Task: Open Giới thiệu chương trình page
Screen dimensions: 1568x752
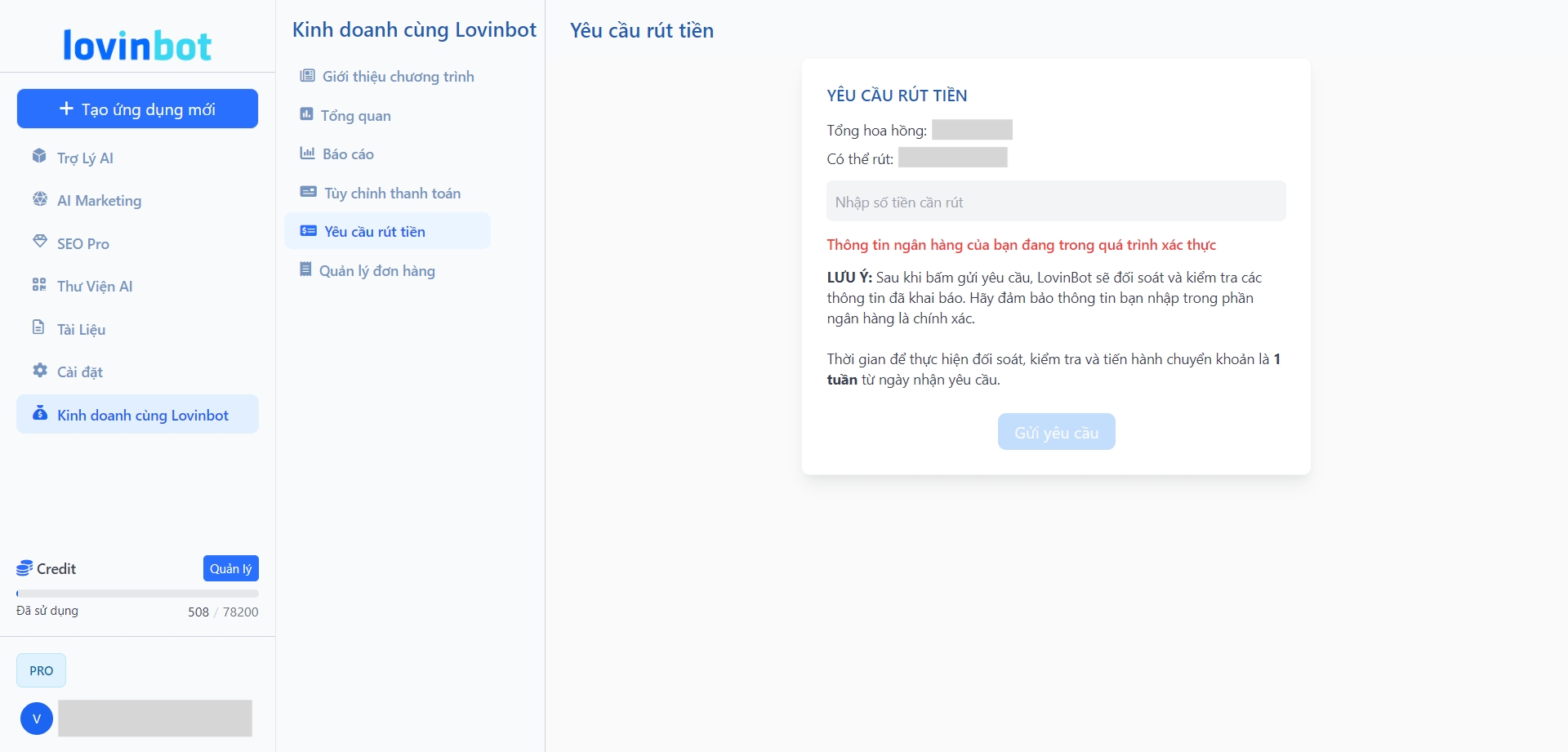Action: [397, 77]
